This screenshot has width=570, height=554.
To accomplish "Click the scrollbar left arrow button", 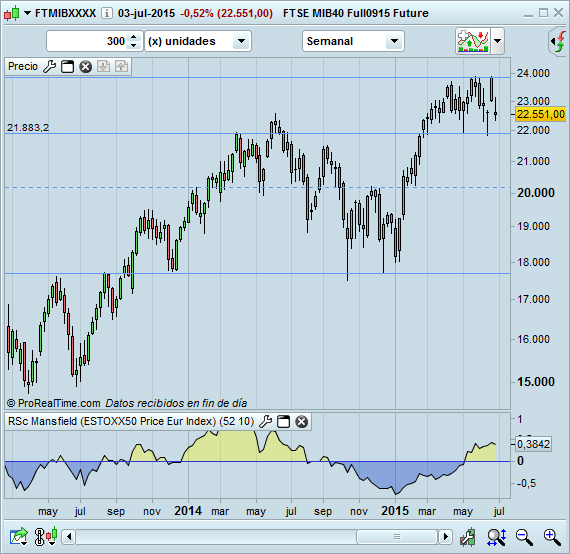I will coord(69,537).
